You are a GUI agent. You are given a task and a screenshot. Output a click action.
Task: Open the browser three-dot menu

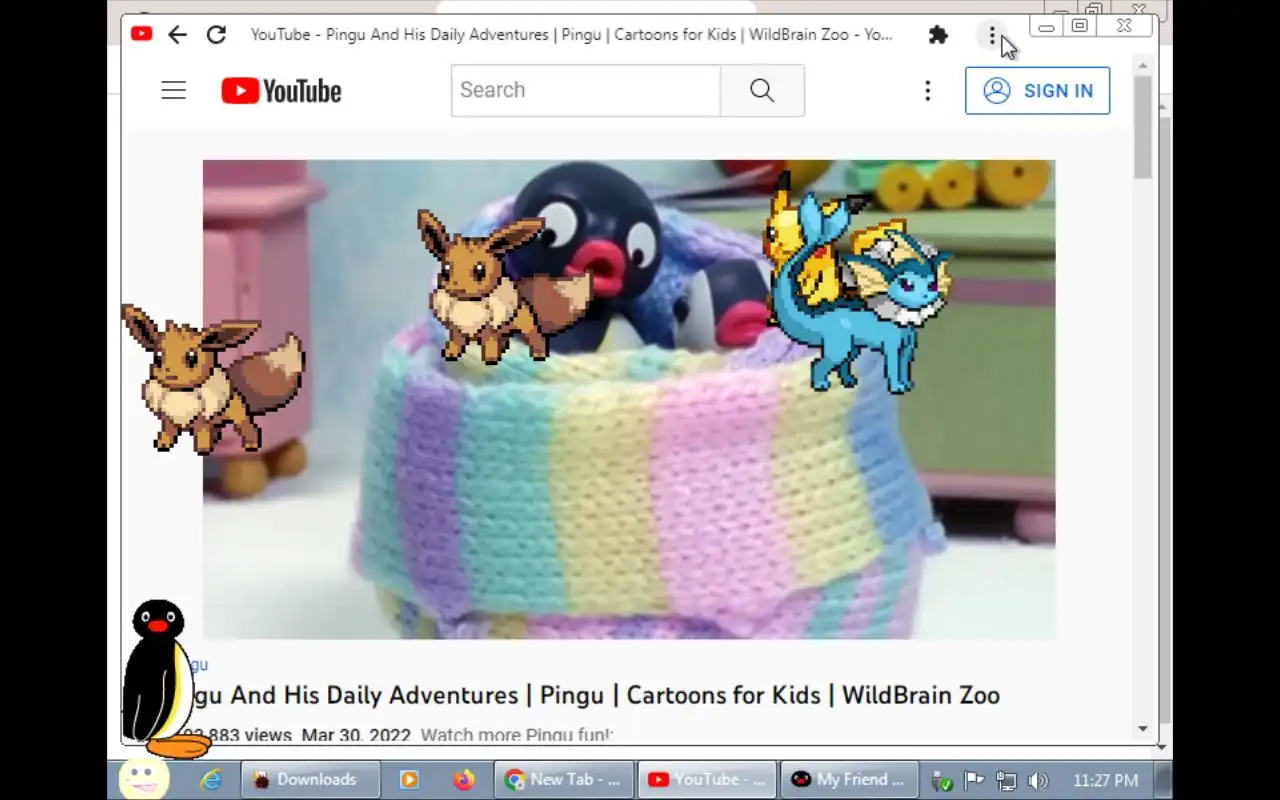992,36
